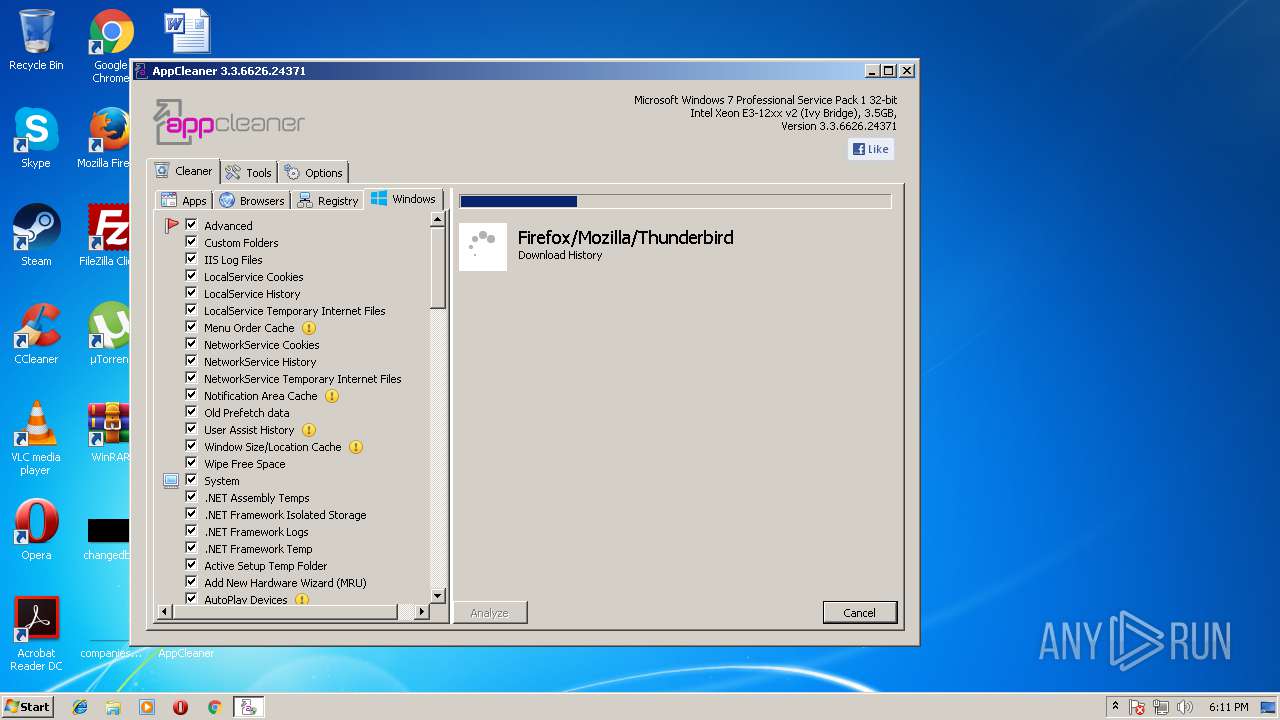The width and height of the screenshot is (1280, 720).
Task: Click the AppCleaner taskbar button
Action: (248, 707)
